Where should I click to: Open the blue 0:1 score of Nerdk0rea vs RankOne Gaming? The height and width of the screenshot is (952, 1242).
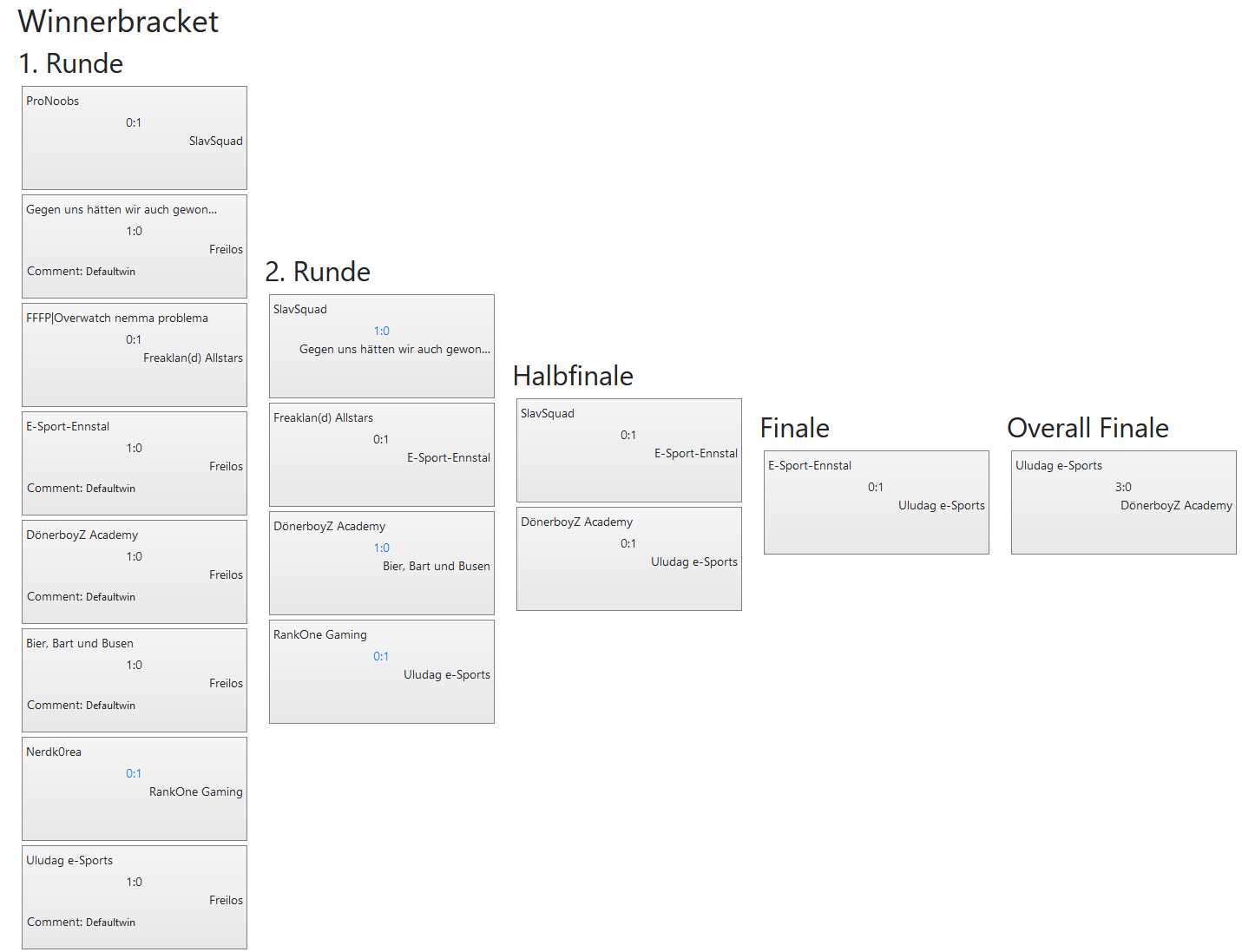134,773
